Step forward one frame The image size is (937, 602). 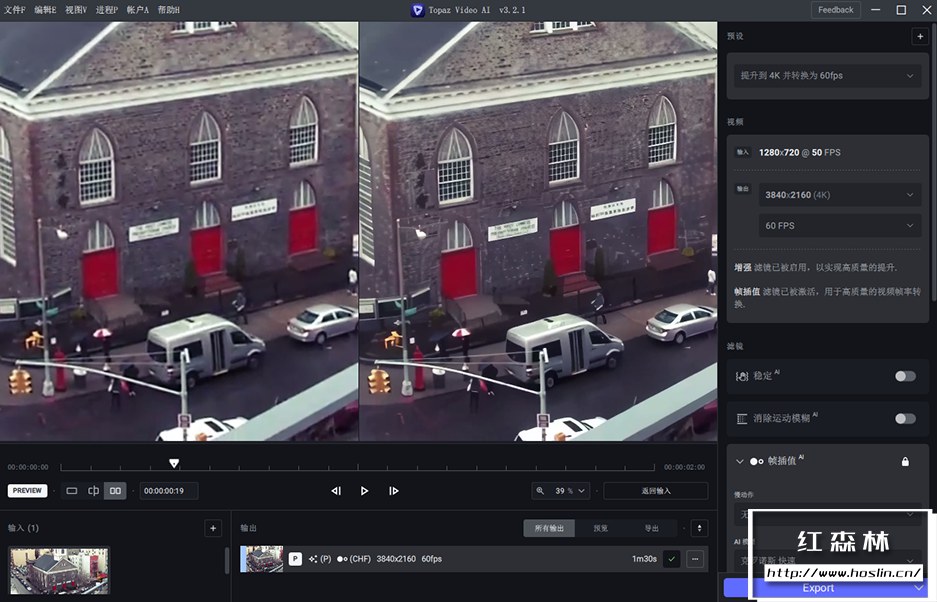coord(394,491)
